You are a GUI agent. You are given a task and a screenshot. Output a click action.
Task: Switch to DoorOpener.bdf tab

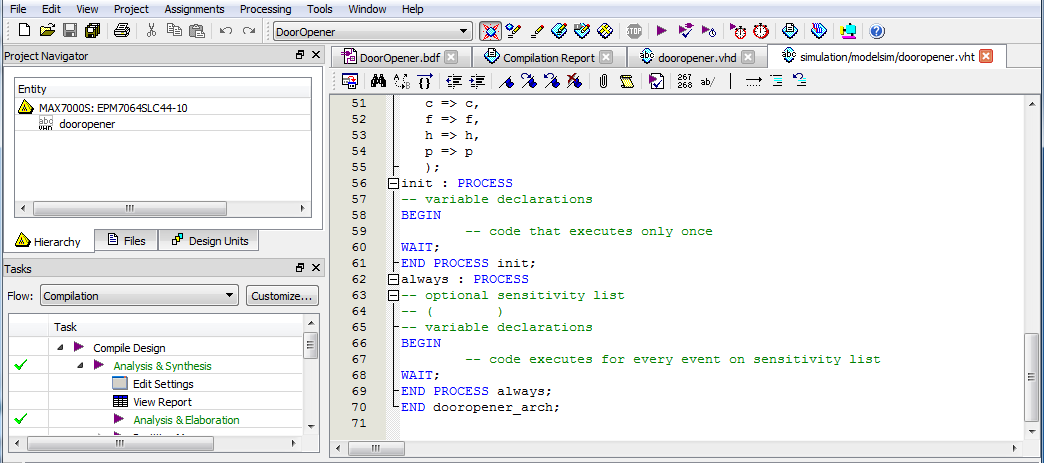pyautogui.click(x=399, y=57)
